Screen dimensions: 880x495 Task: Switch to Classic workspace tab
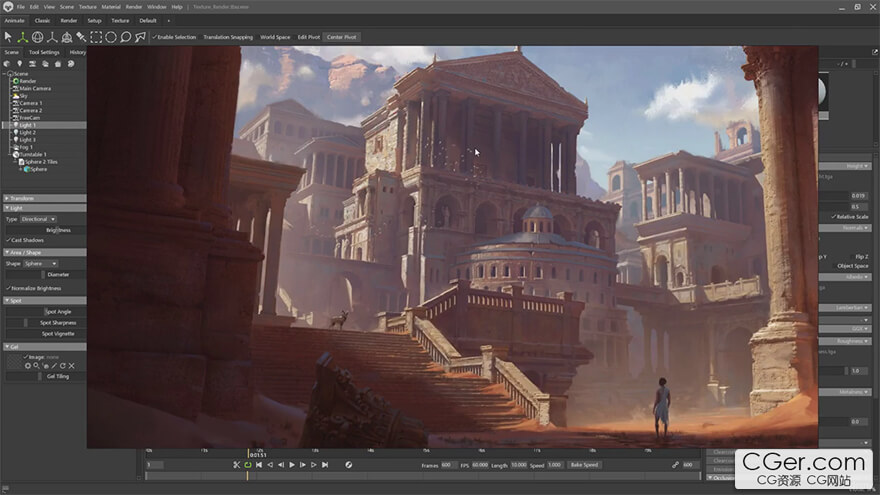[43, 21]
